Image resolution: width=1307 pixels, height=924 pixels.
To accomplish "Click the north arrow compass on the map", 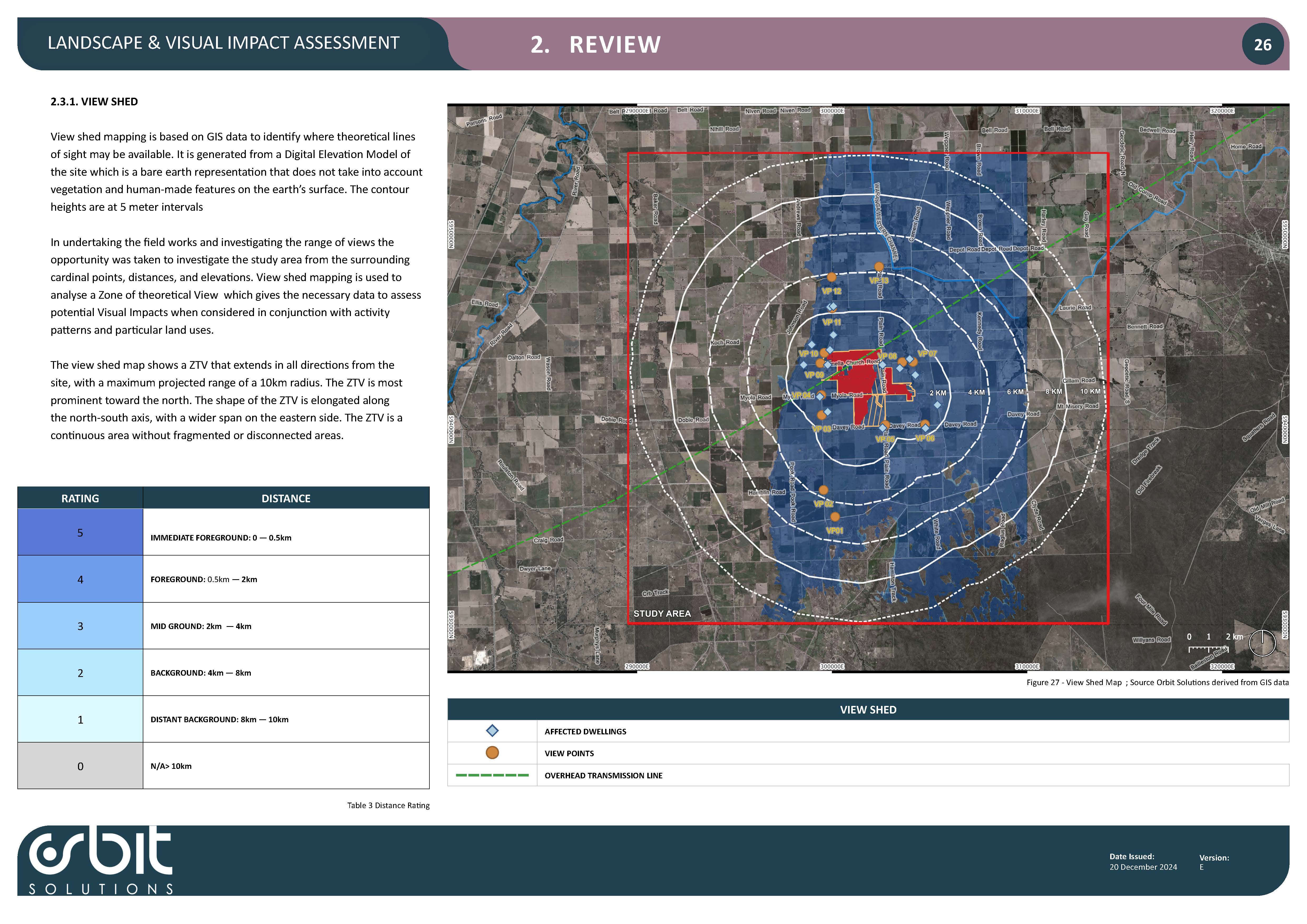I will [x=1262, y=643].
